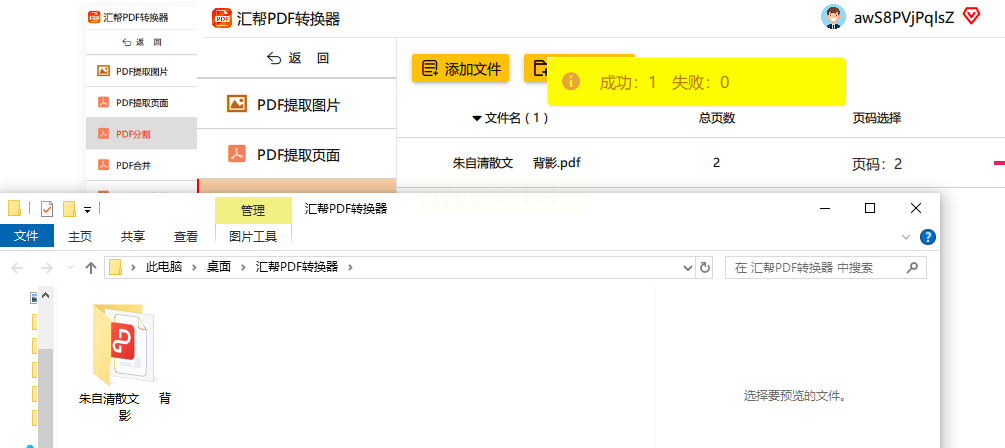
Task: Click the 选择要预览的文件。 preview text
Action: tap(795, 396)
